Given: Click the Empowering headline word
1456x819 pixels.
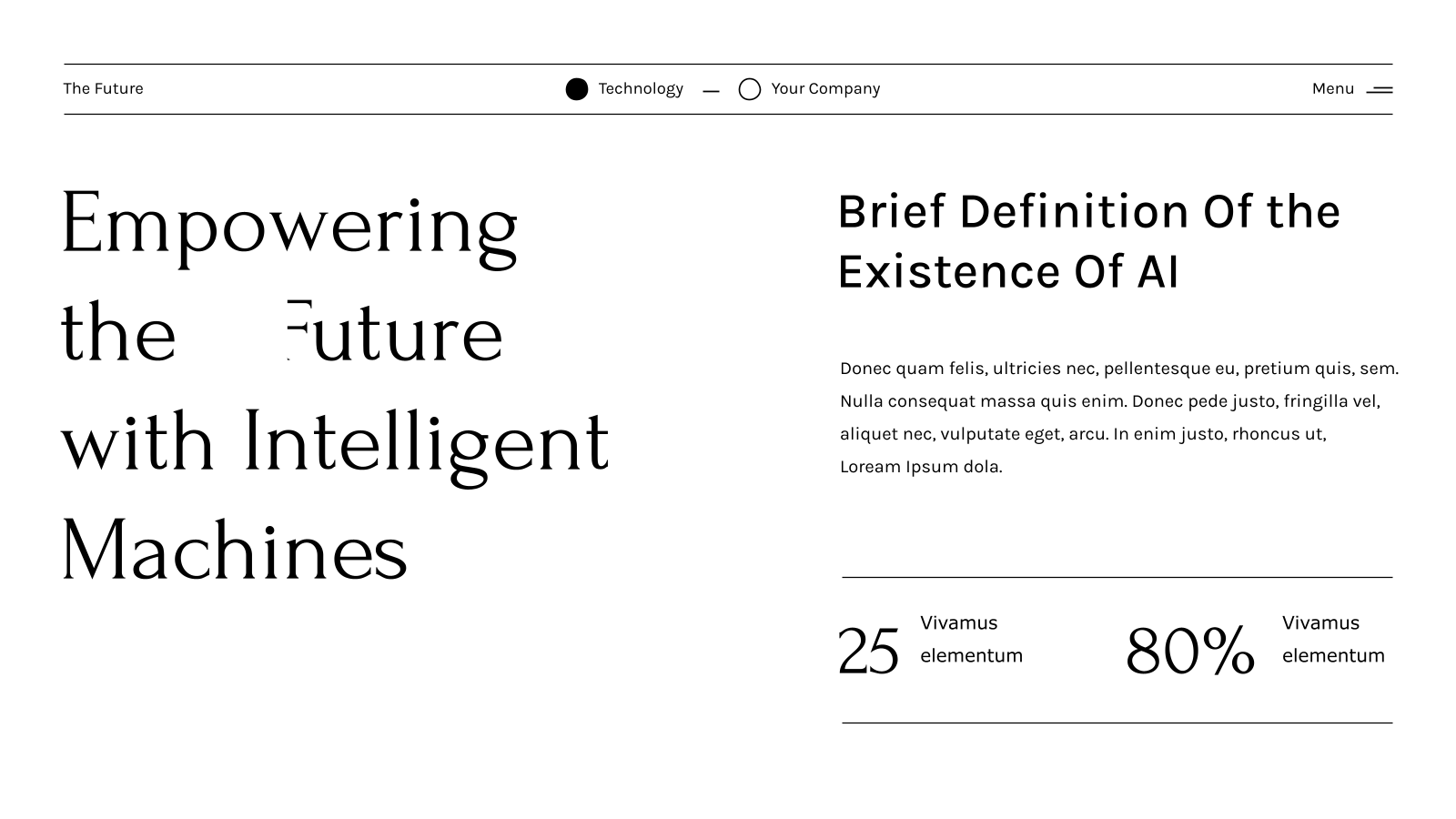Looking at the screenshot, I should pyautogui.click(x=289, y=227).
